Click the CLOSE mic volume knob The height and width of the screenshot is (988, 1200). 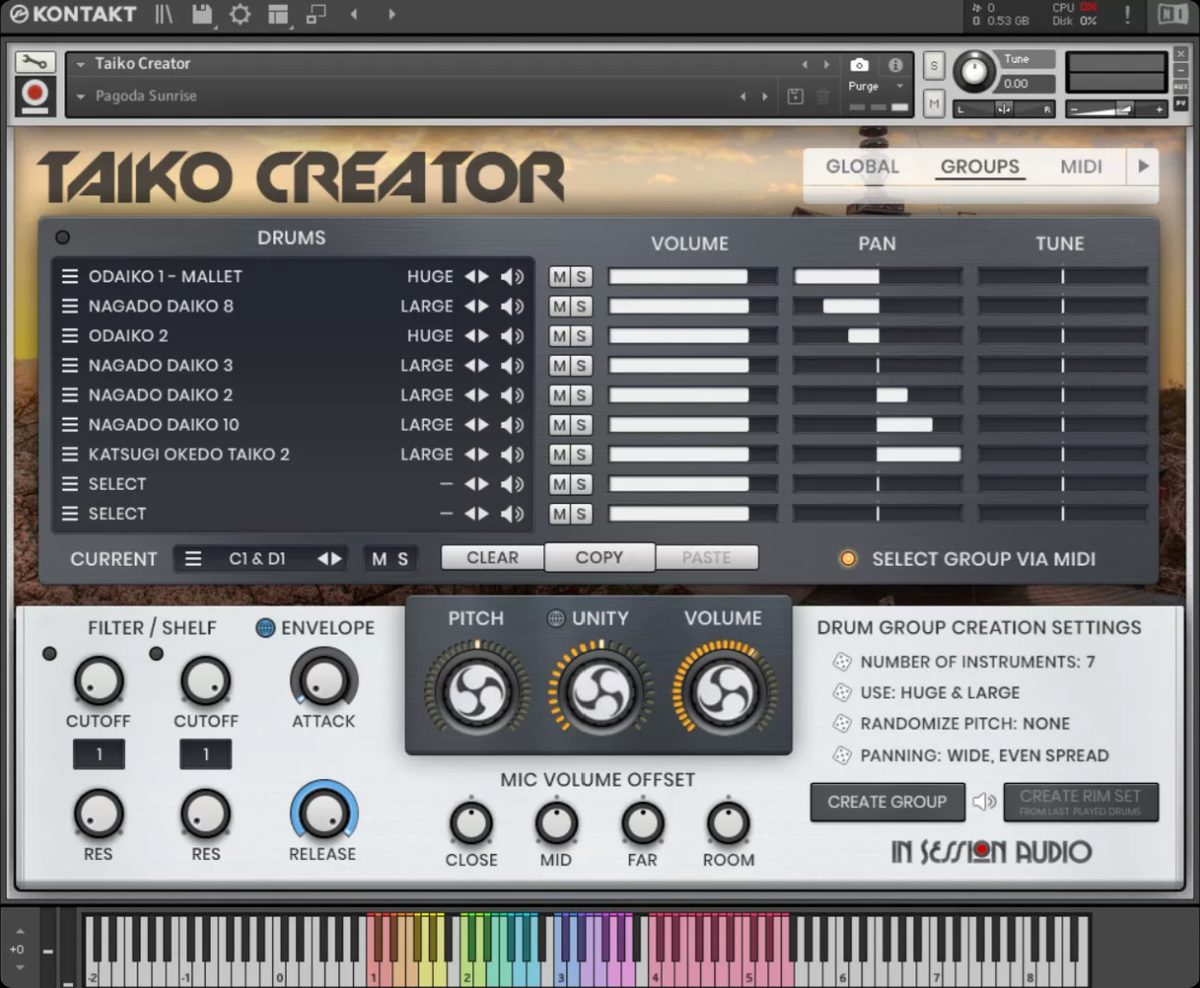point(471,823)
